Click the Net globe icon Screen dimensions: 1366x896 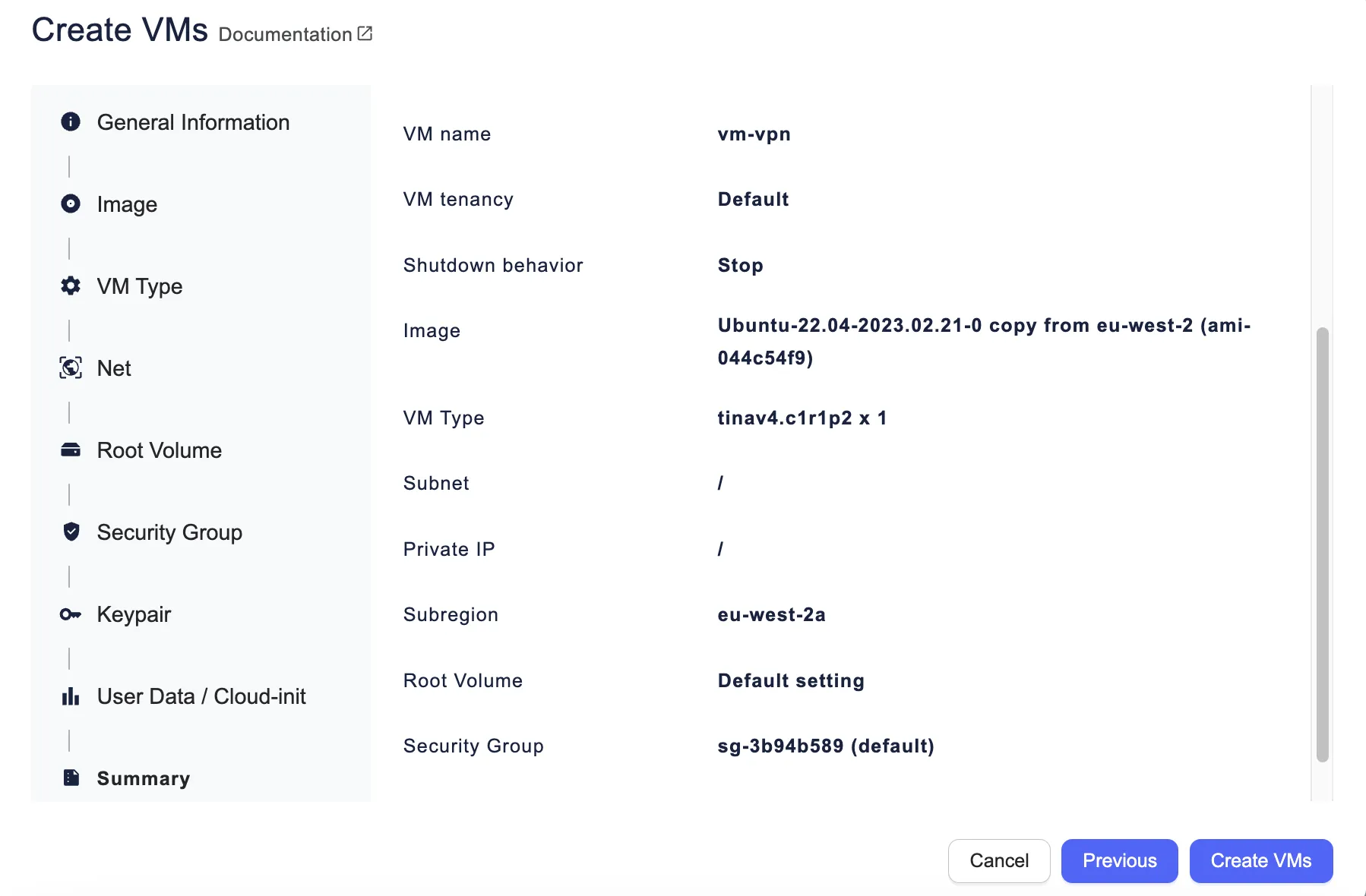(71, 368)
